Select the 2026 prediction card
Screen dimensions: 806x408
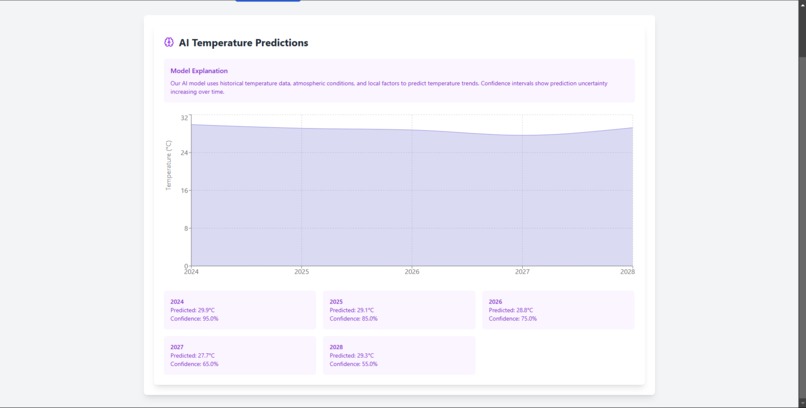[558, 310]
